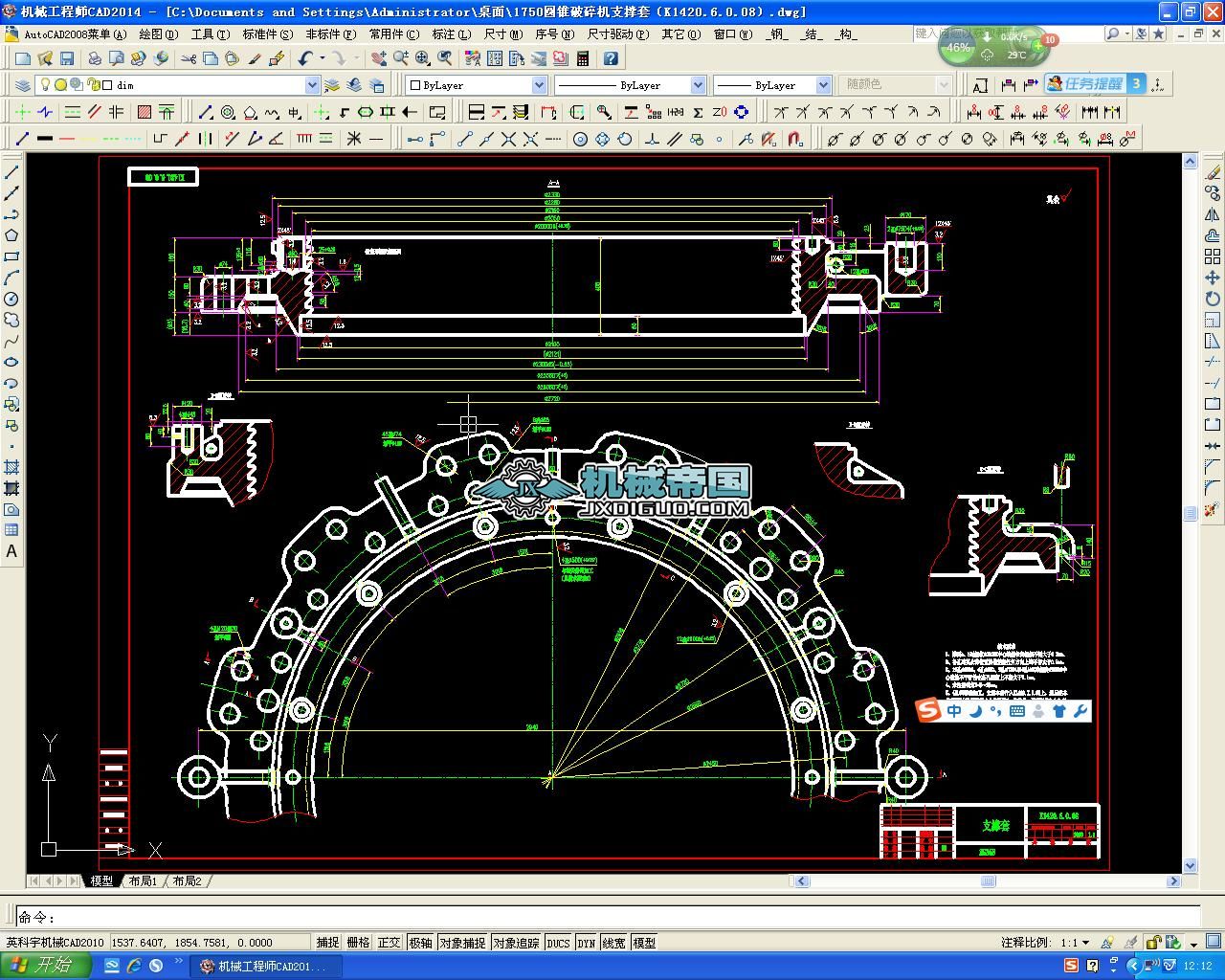
Task: Click the Save file icon
Action: [x=67, y=59]
